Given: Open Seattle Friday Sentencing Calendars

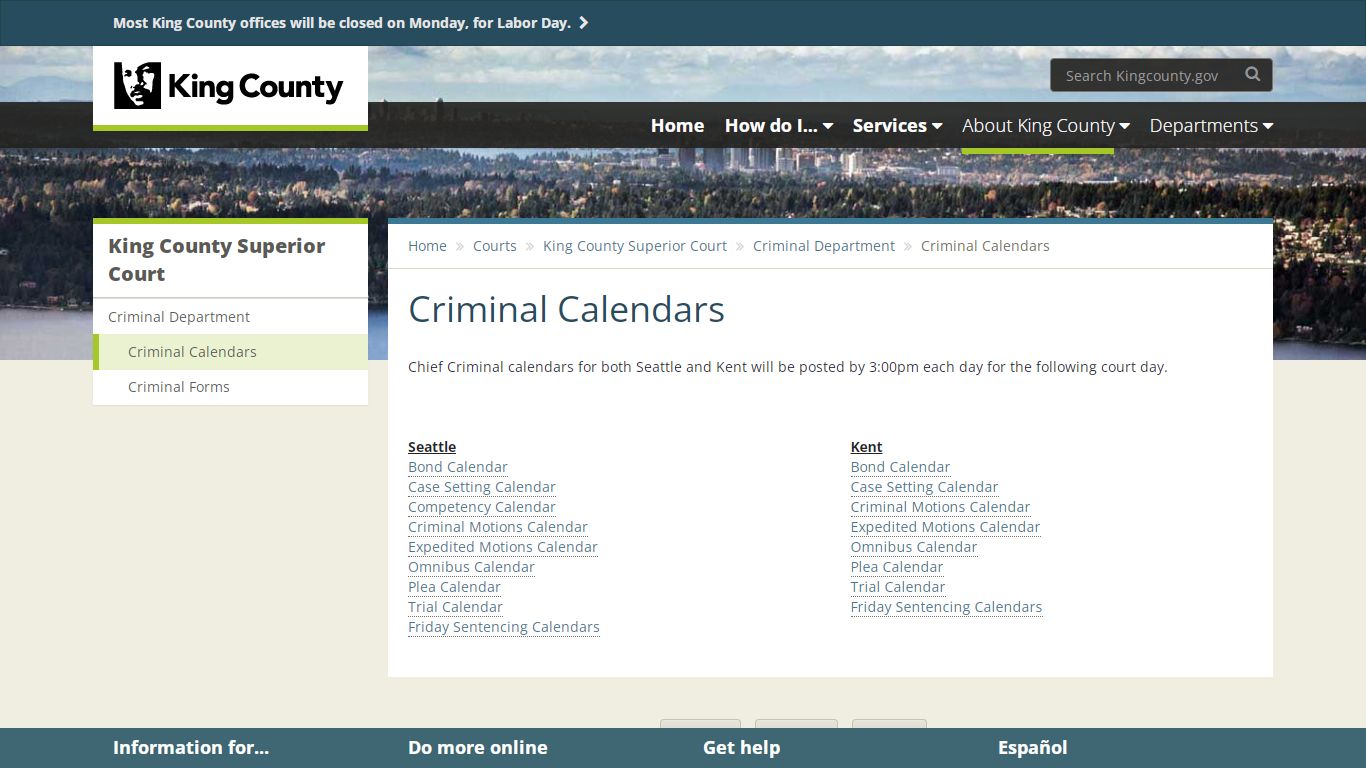Looking at the screenshot, I should [504, 627].
